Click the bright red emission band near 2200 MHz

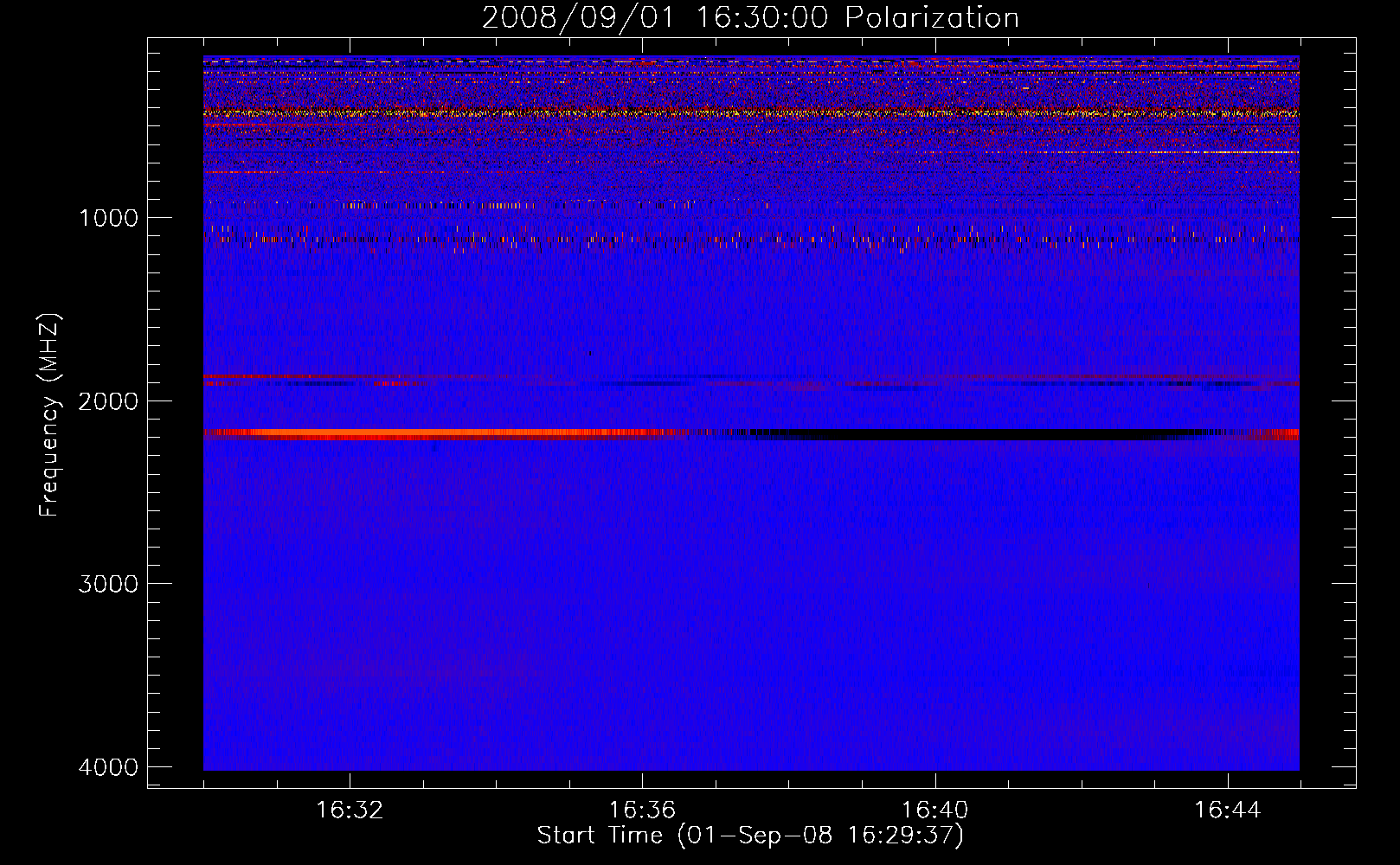click(x=446, y=434)
